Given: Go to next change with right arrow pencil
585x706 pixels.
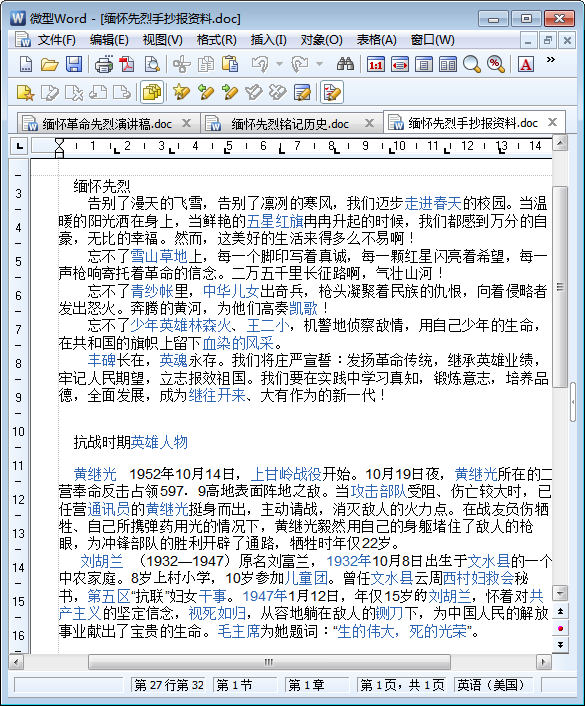Looking at the screenshot, I should point(230,93).
